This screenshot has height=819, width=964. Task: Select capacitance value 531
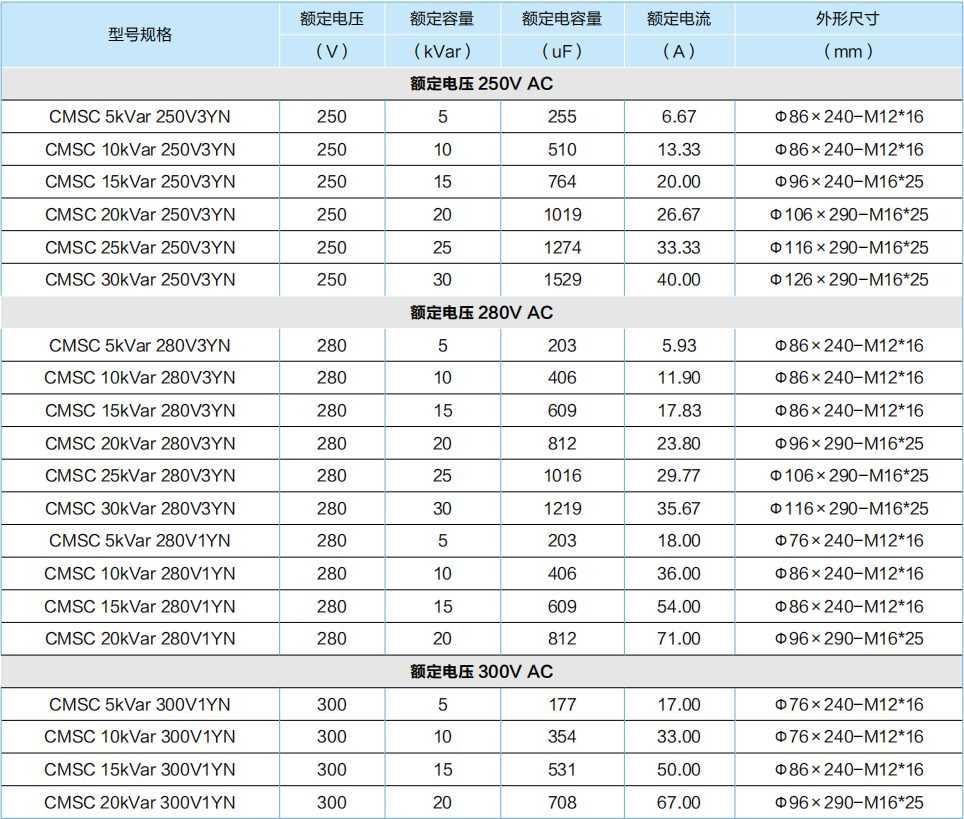point(562,770)
